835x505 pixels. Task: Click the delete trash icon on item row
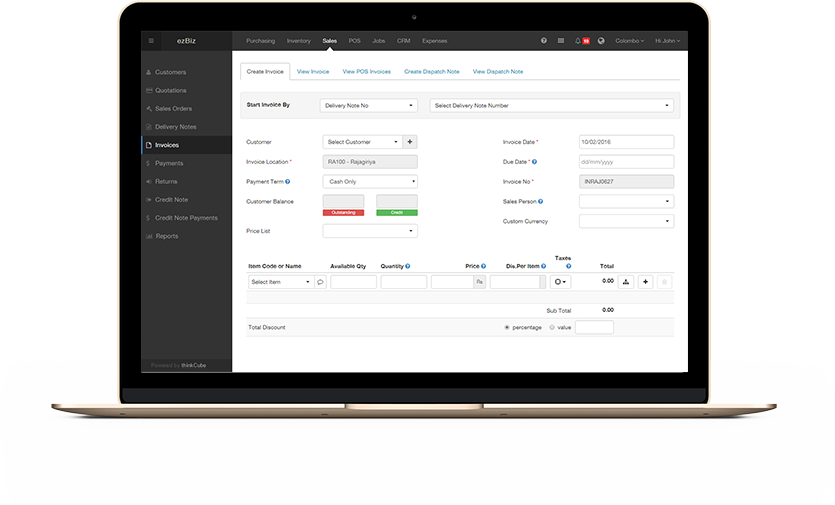pyautogui.click(x=664, y=282)
